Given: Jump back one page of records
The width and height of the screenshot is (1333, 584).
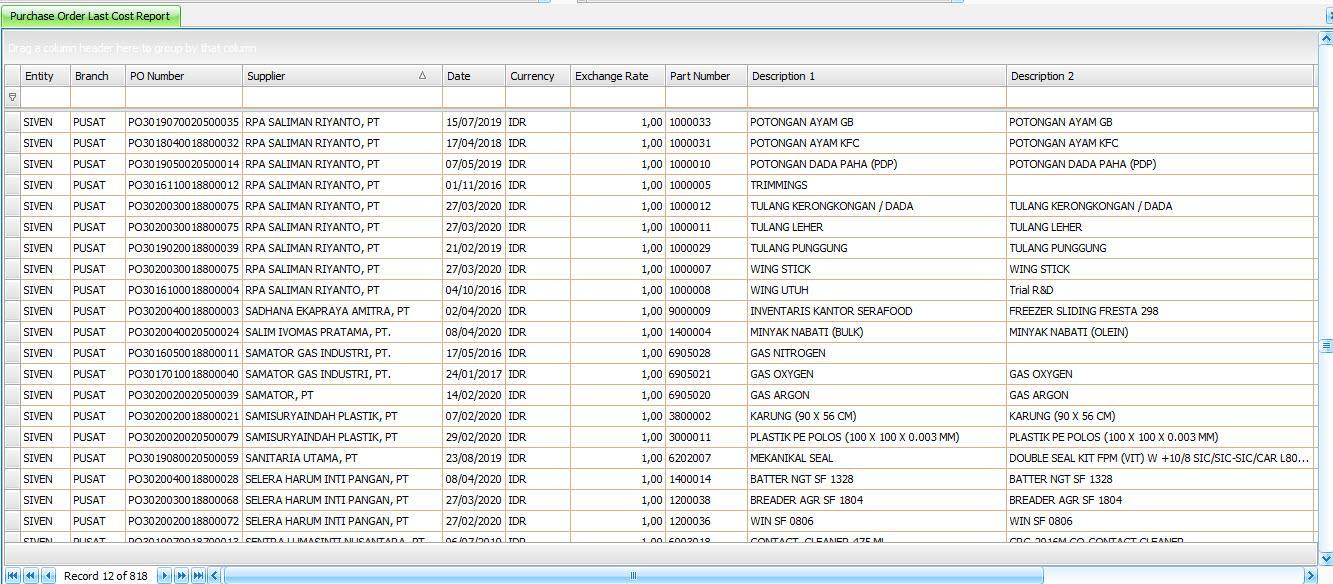Looking at the screenshot, I should click(31, 575).
